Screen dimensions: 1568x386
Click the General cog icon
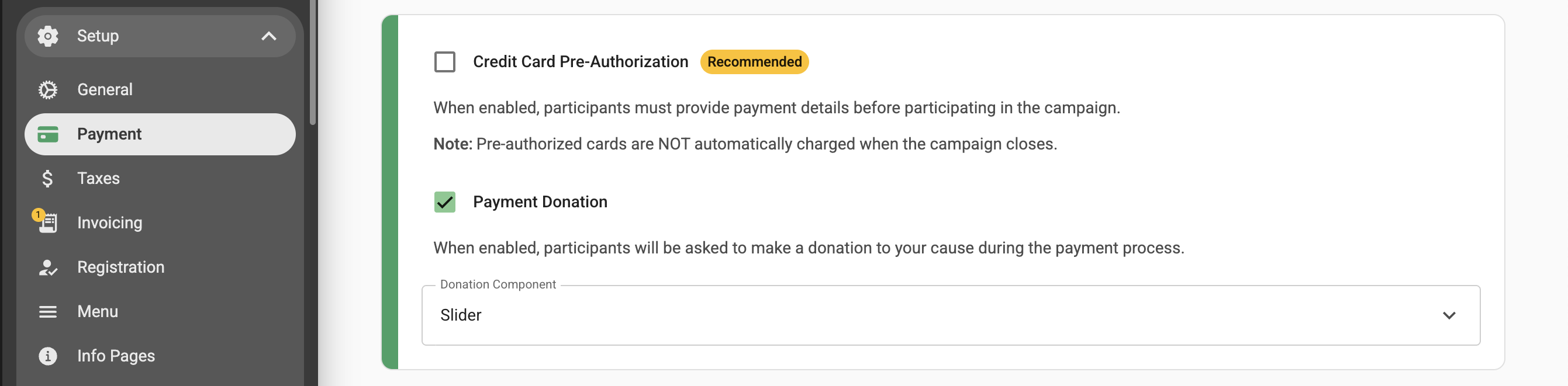pos(47,90)
